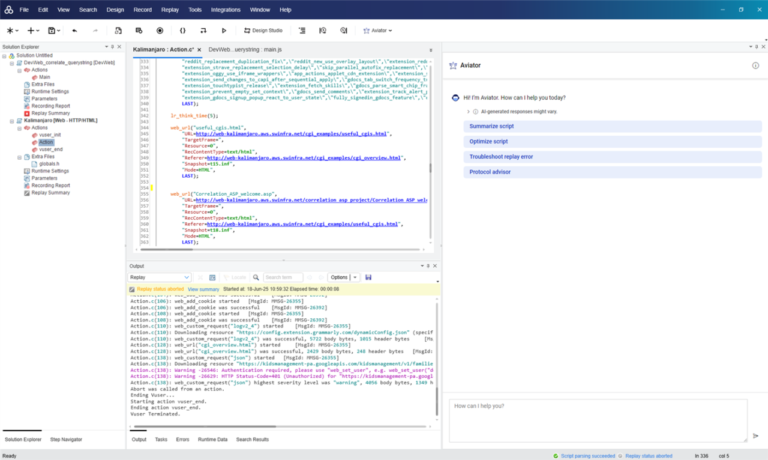Select Main action under DevWeb script
Viewport: 768px width, 460px height.
tap(45, 77)
